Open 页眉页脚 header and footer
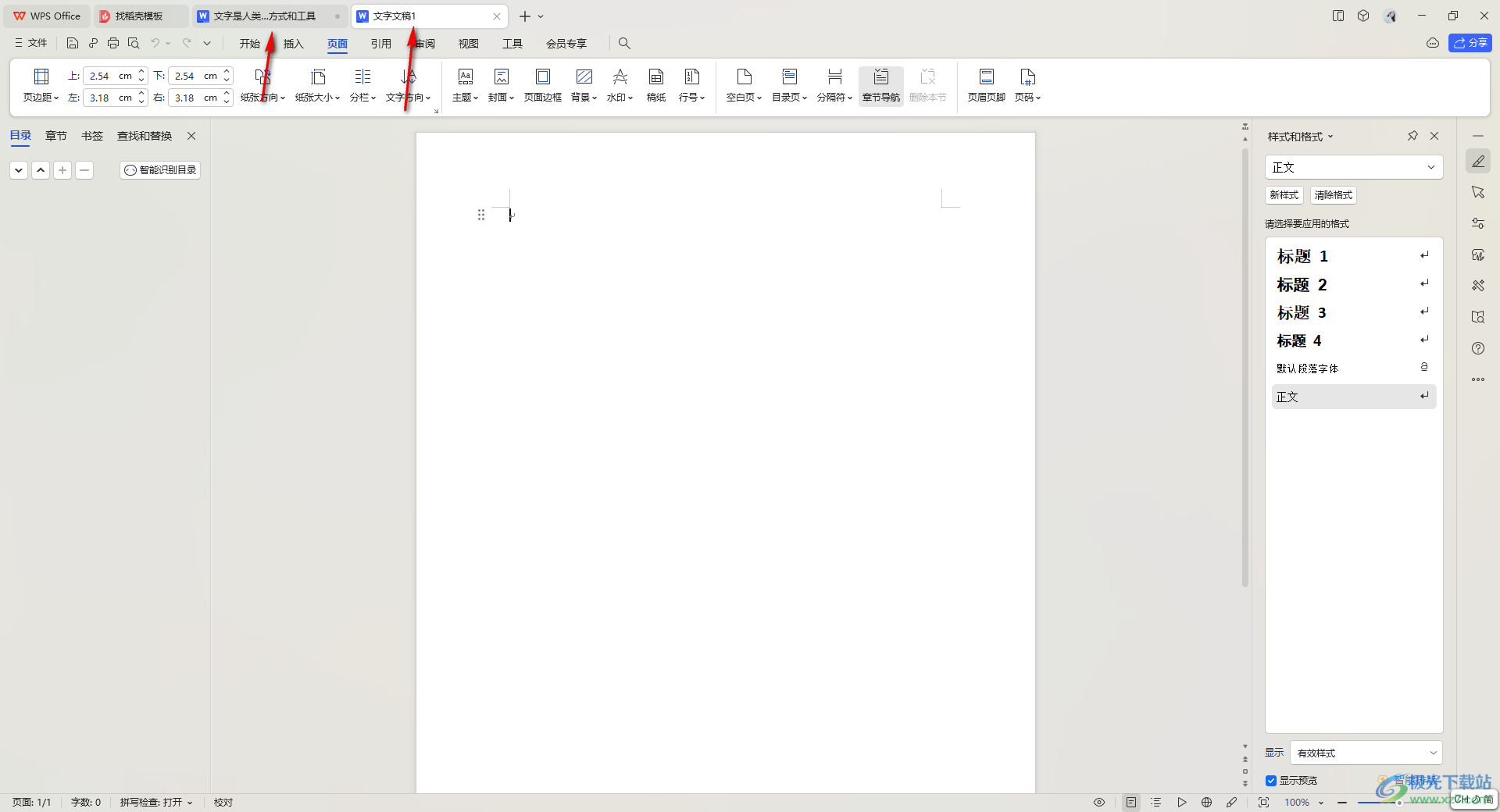1500x812 pixels. 987,86
